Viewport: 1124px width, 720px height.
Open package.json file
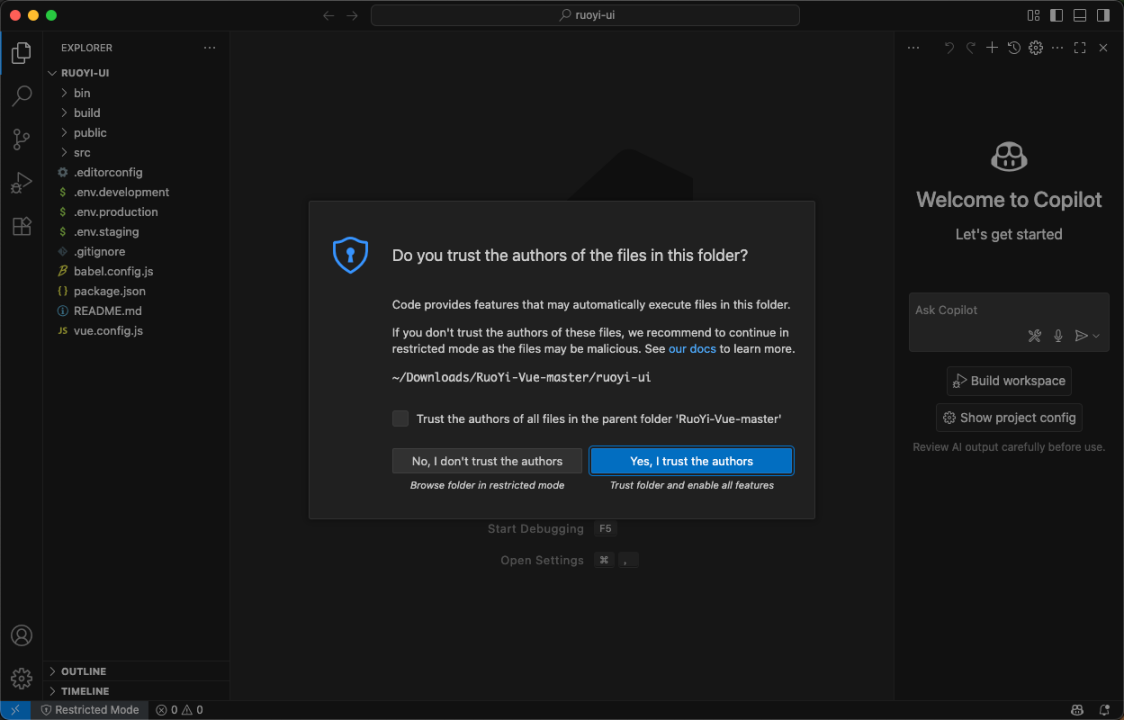pos(136,291)
